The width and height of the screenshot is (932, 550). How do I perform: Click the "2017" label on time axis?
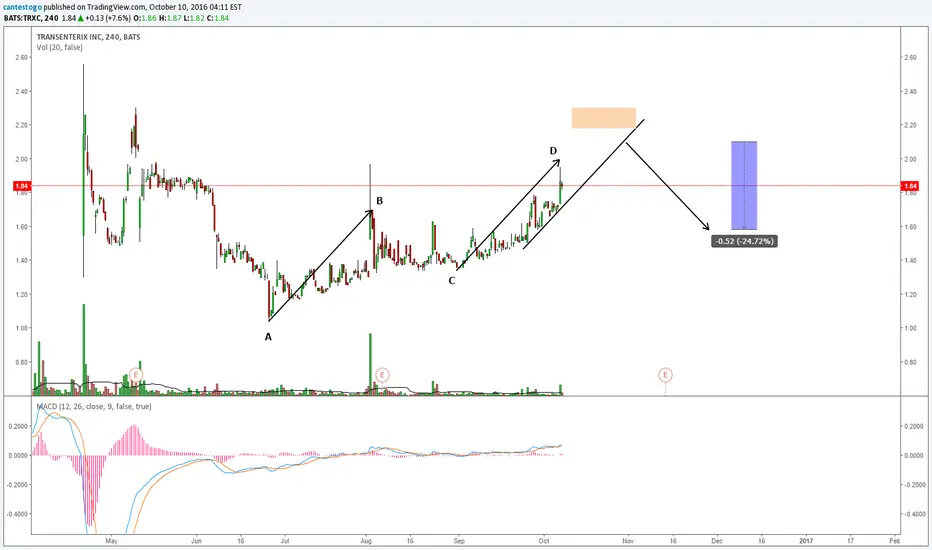[805, 541]
